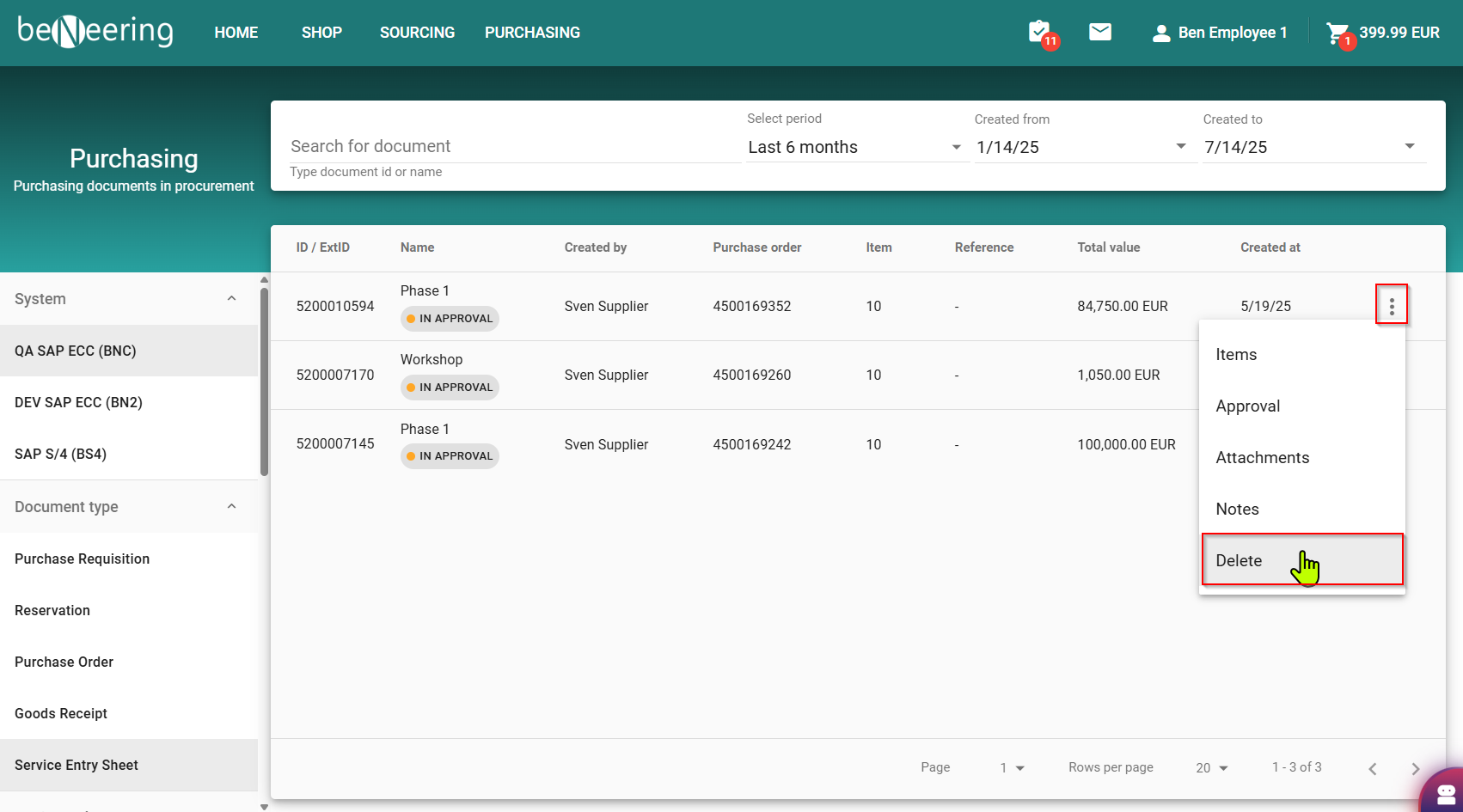
Task: Filter by Purchase Requisition document type
Action: tap(129, 559)
